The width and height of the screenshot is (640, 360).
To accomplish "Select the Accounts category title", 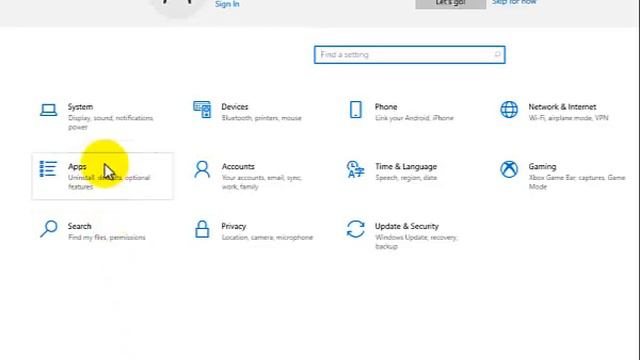I will pos(238,167).
